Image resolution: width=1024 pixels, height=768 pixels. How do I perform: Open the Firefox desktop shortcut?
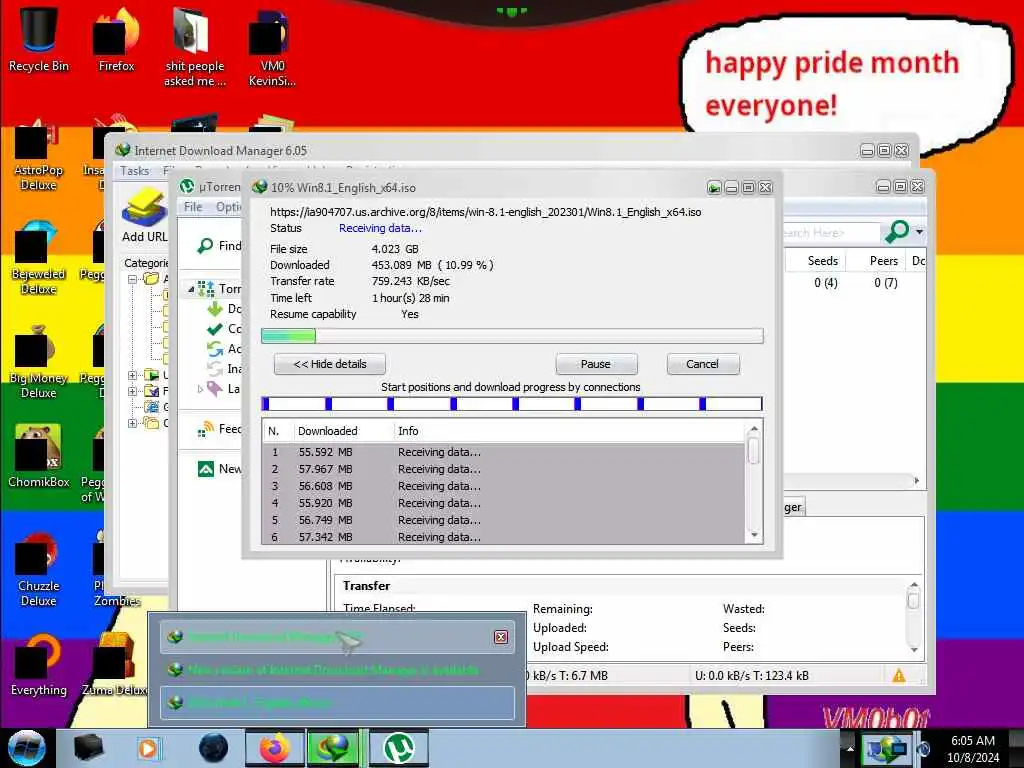click(116, 39)
